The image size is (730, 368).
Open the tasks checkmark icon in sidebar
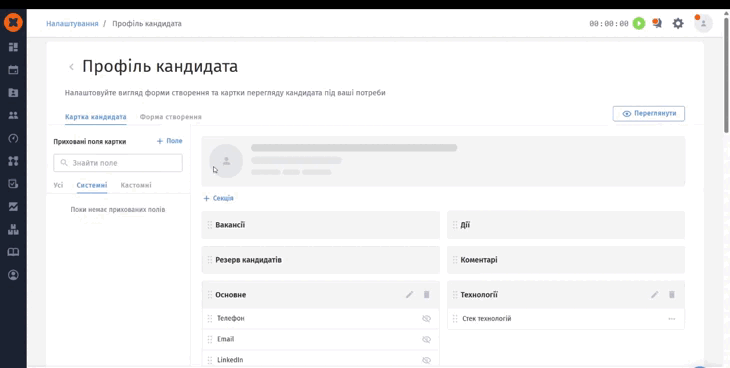14,184
